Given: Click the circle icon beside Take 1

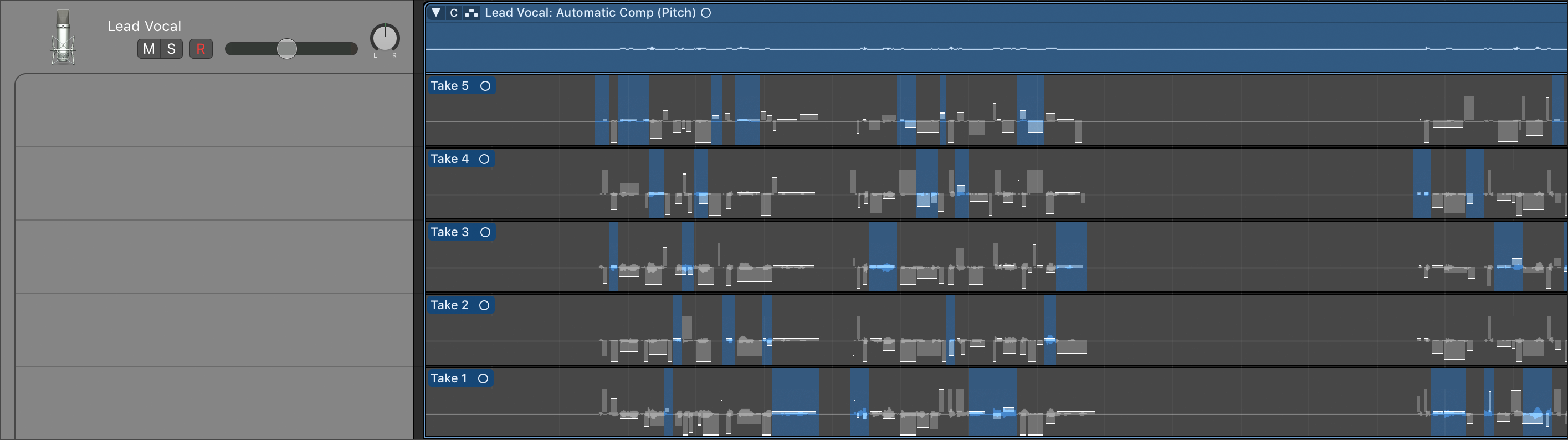Looking at the screenshot, I should click(x=483, y=378).
